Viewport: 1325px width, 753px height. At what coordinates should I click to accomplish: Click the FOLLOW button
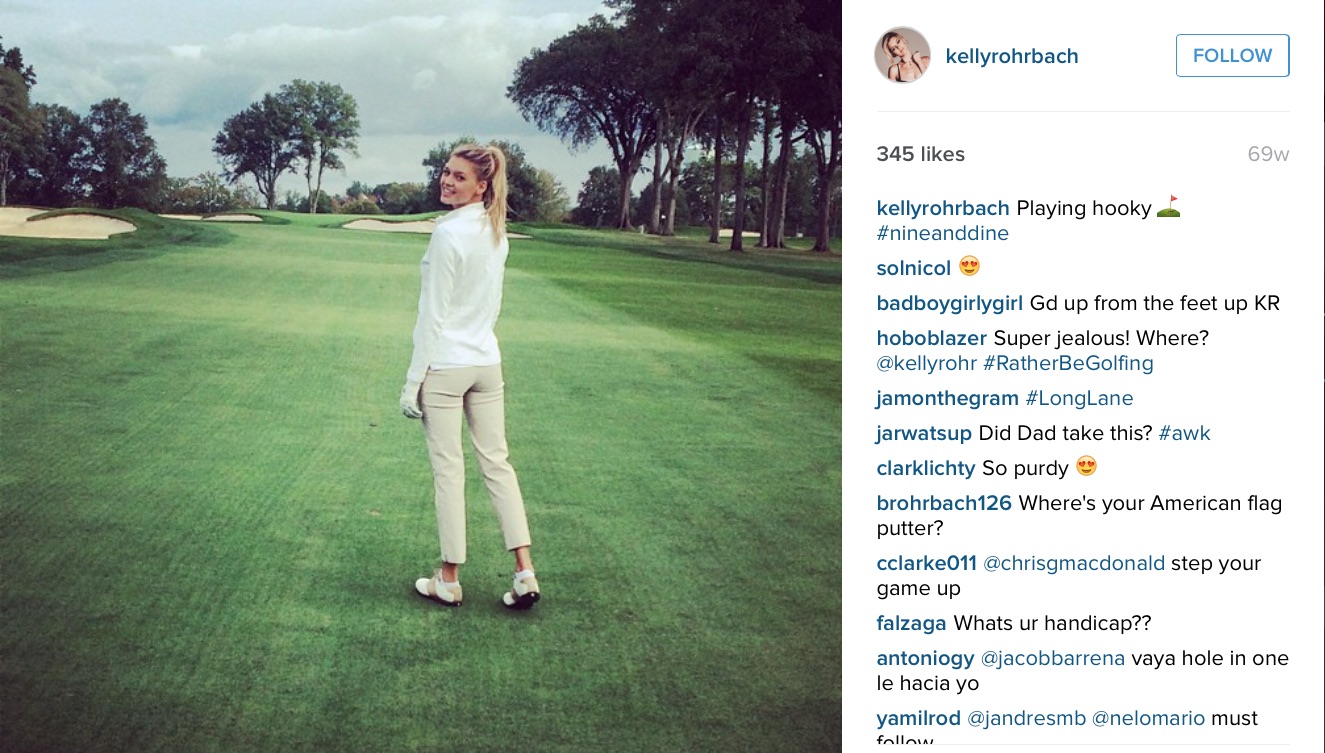[1232, 56]
